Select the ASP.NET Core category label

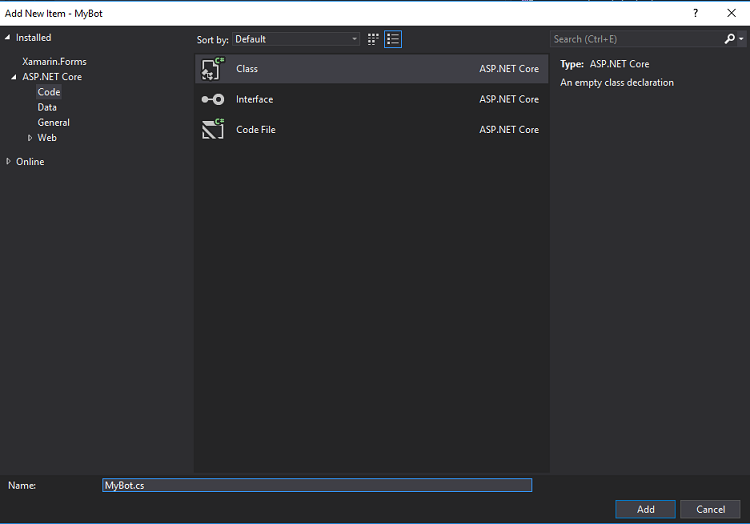coord(52,76)
